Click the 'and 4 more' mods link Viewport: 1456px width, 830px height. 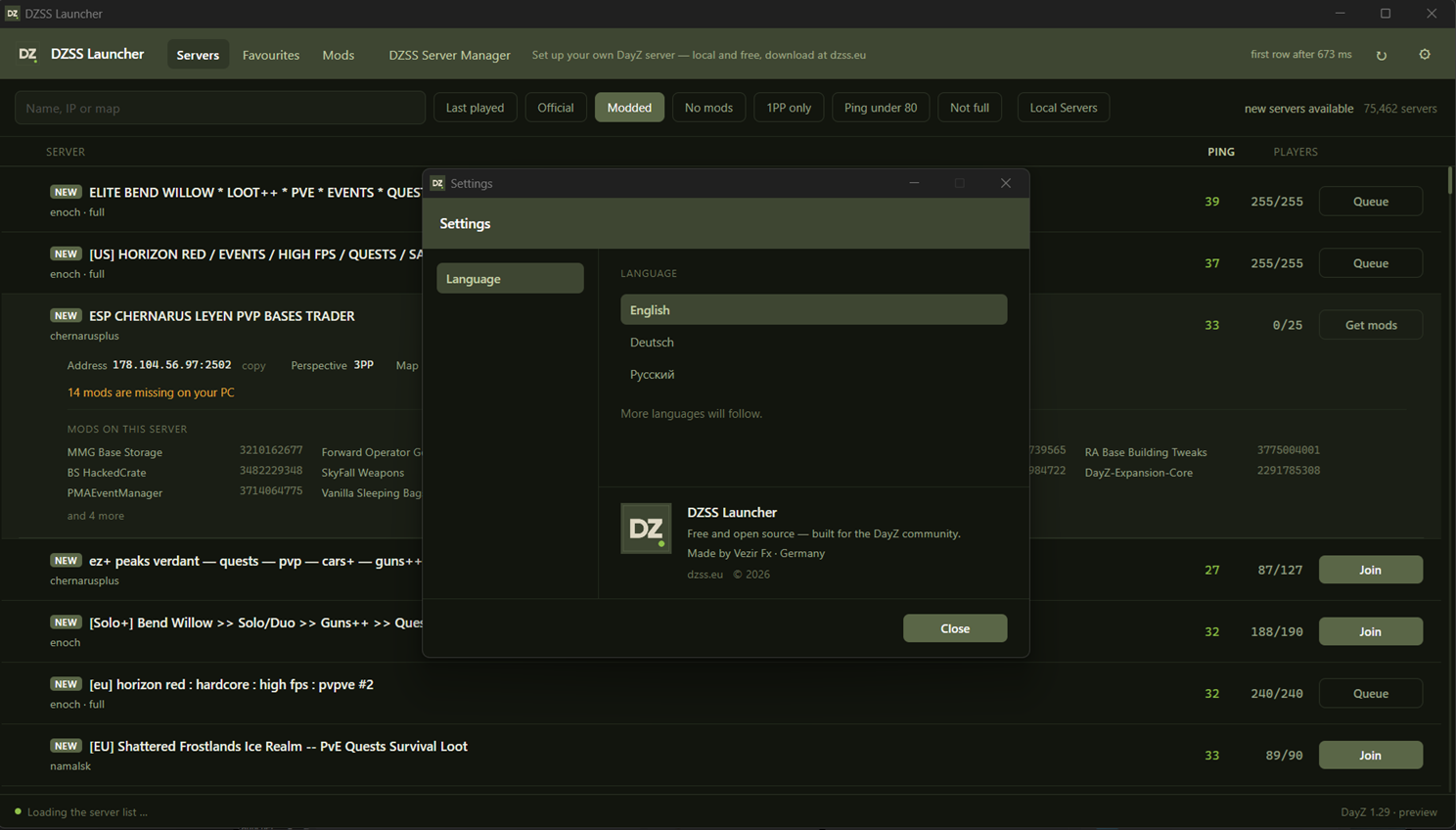point(95,516)
